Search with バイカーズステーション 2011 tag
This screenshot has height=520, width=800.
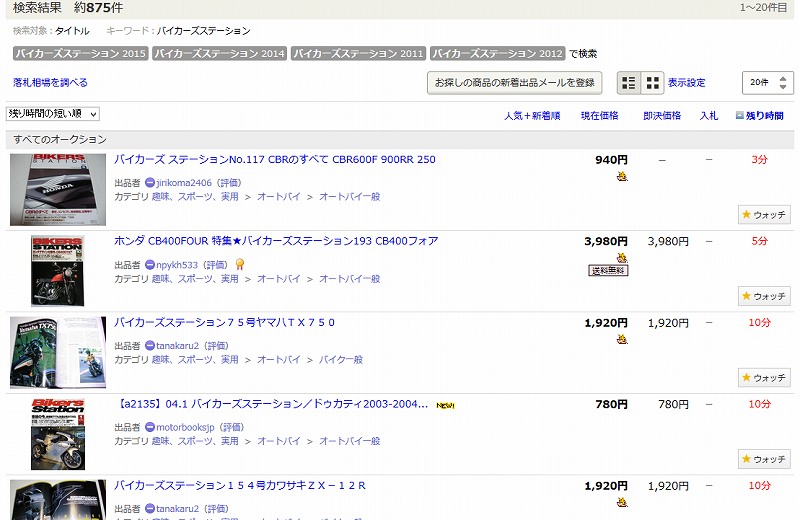coord(359,54)
